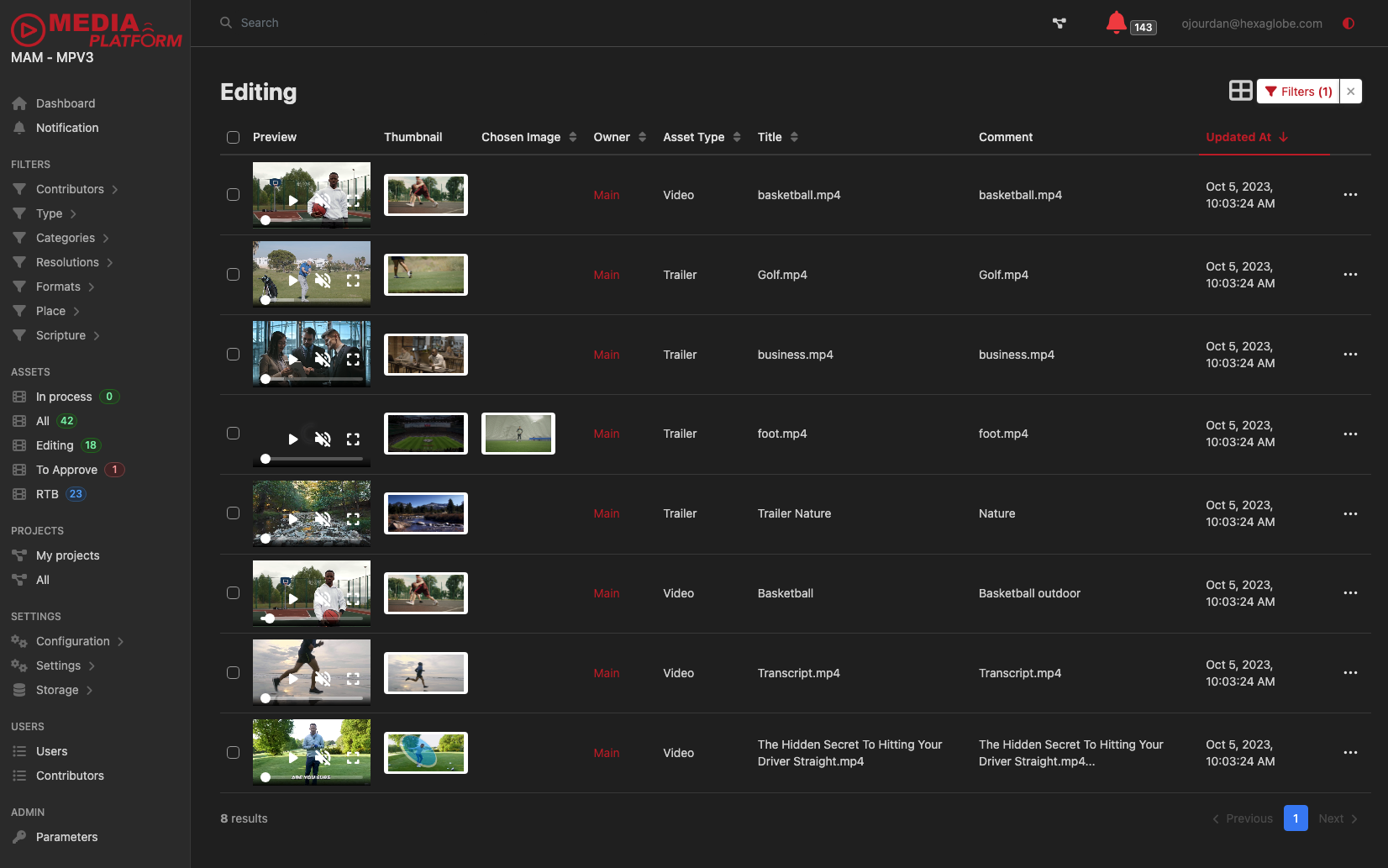Expand the Categories filter
The image size is (1388, 868).
coord(66,238)
